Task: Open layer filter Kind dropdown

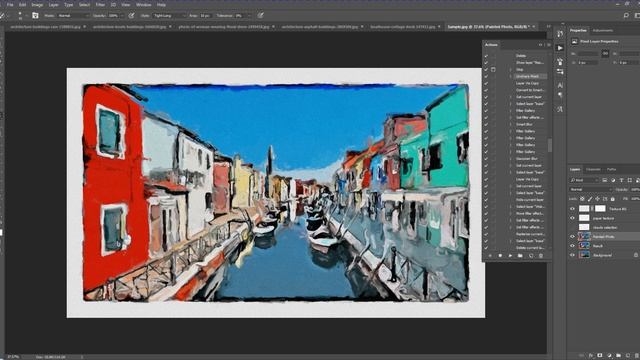Action: 583,180
